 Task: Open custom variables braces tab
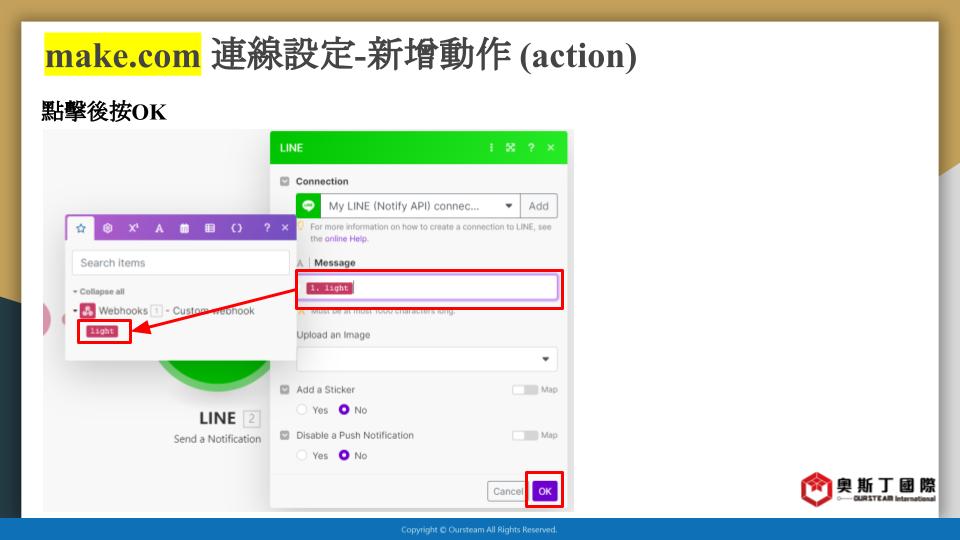(x=236, y=228)
